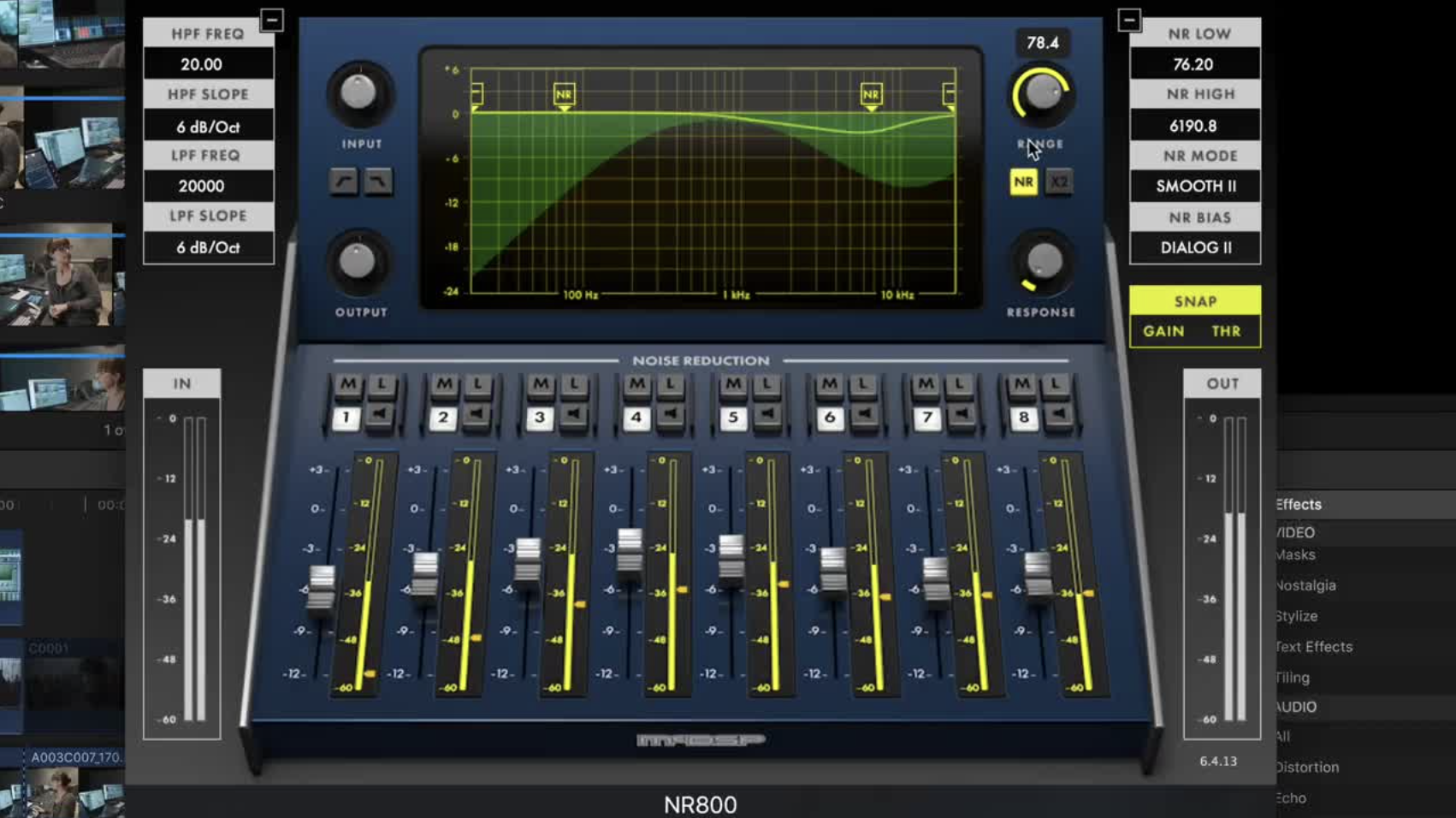Mute band 1 with M button

click(x=348, y=385)
